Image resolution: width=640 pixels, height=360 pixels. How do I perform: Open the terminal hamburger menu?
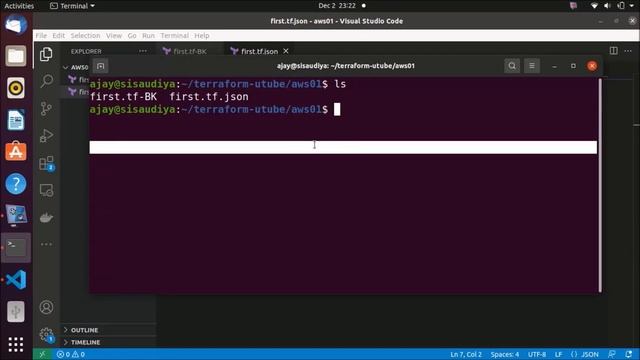[531, 66]
